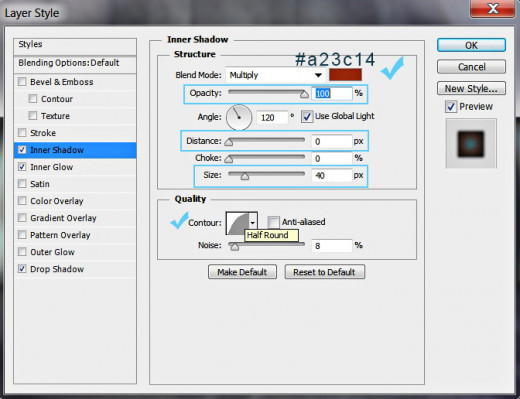Toggle the Preview checkbox
The height and width of the screenshot is (399, 520).
tap(451, 107)
